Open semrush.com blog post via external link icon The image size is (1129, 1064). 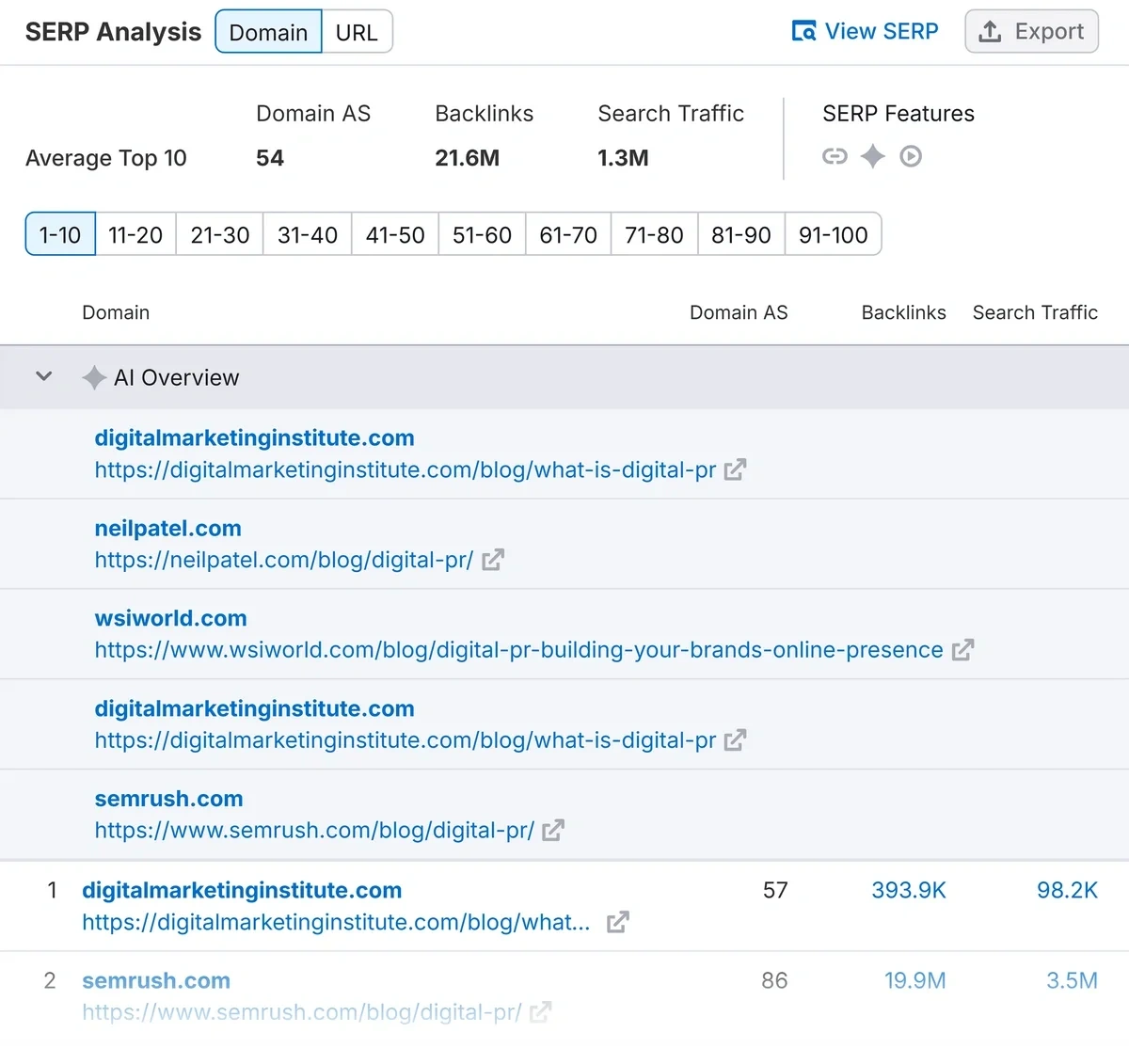coord(553,830)
